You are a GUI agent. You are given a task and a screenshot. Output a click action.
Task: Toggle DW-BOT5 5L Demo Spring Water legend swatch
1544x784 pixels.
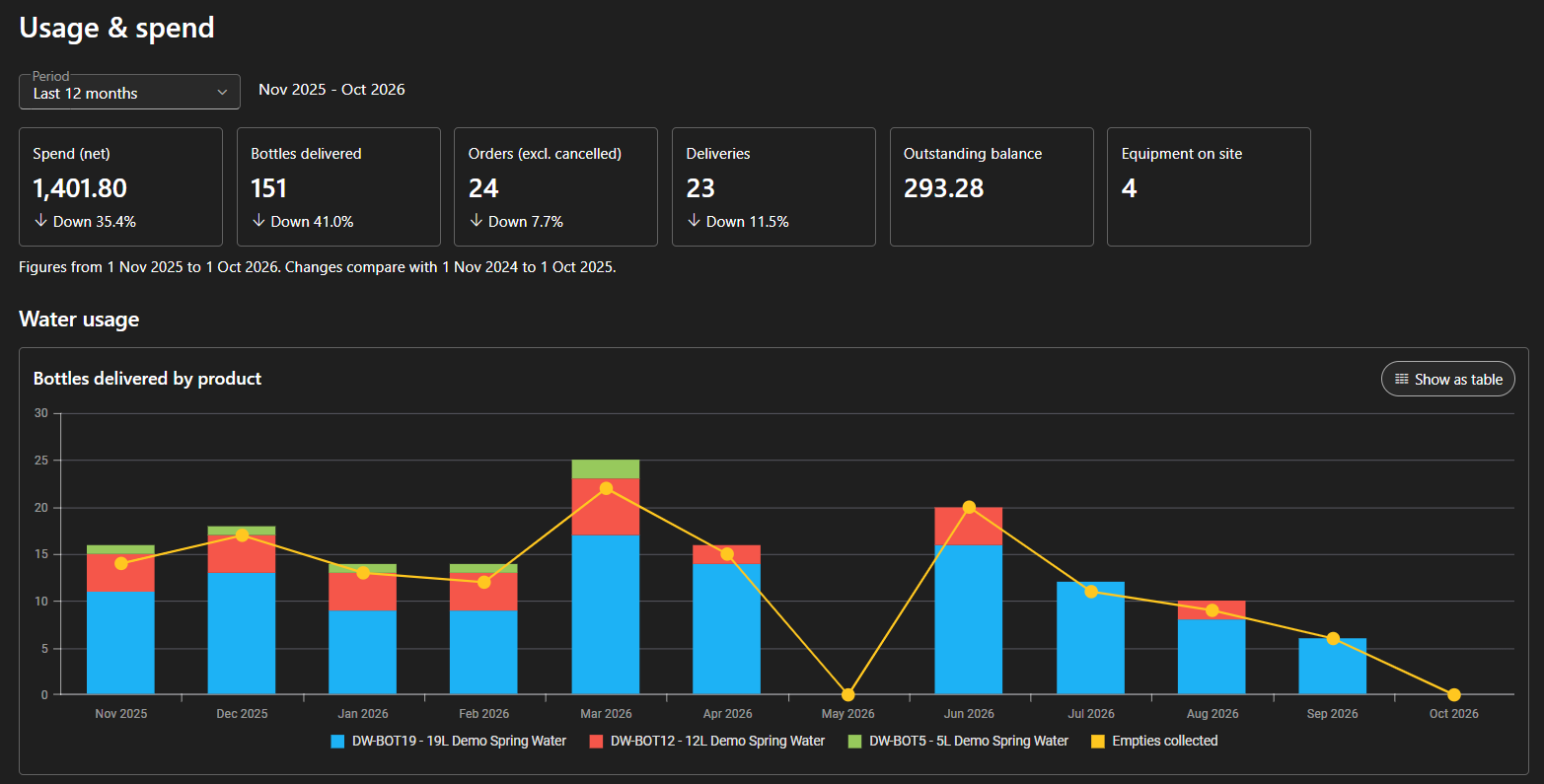(x=854, y=741)
